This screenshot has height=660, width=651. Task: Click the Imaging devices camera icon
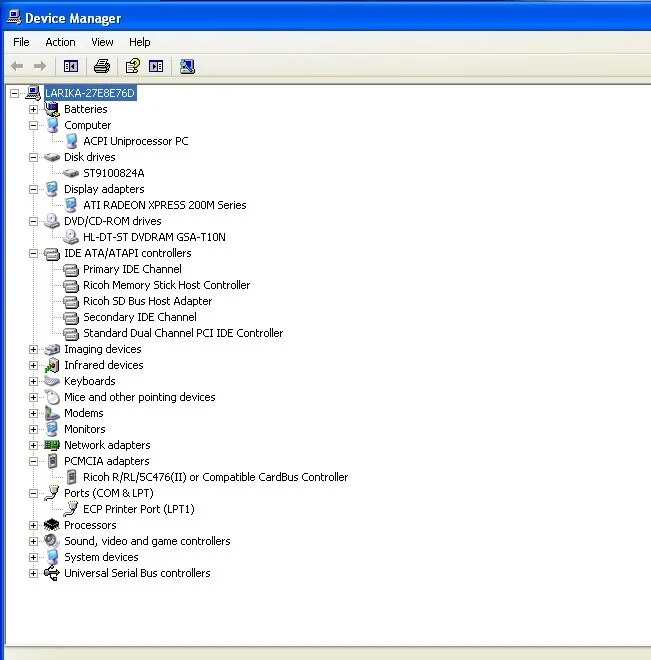[52, 349]
